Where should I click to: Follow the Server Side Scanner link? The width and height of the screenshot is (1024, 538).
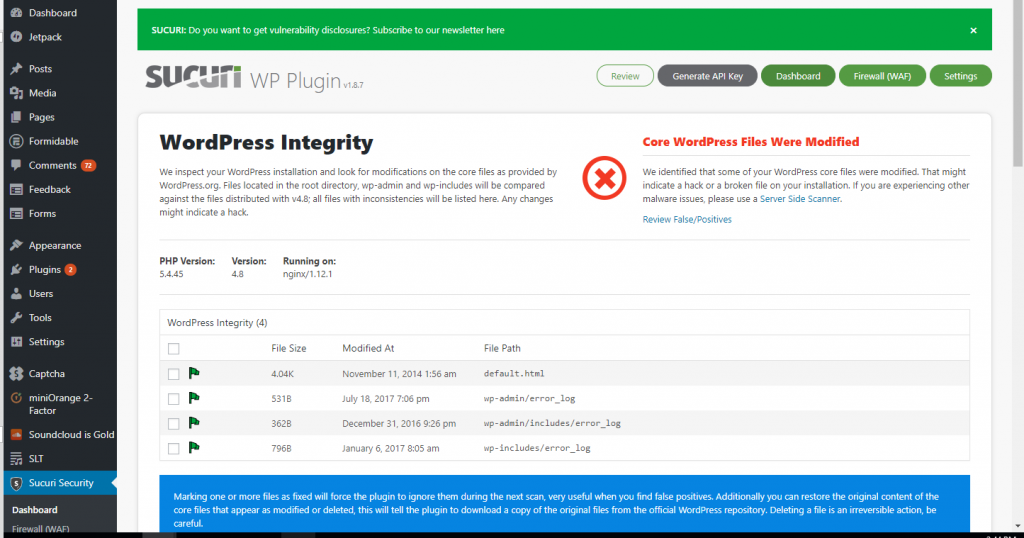[800, 199]
